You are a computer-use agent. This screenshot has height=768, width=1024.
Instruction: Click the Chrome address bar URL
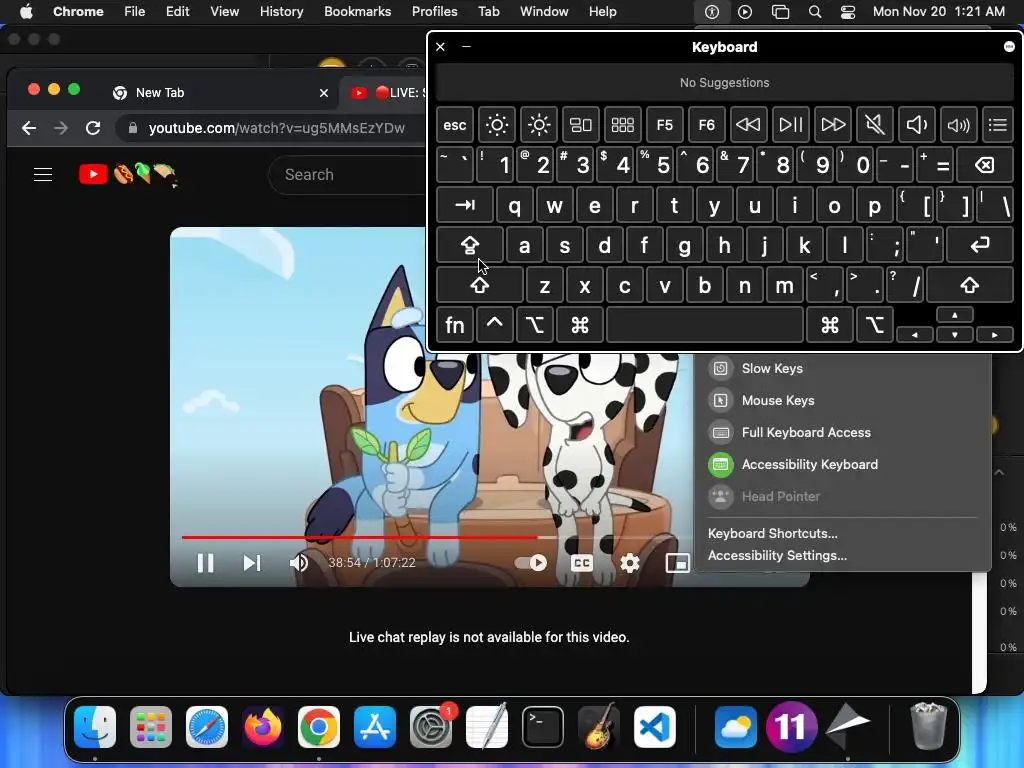pos(277,128)
